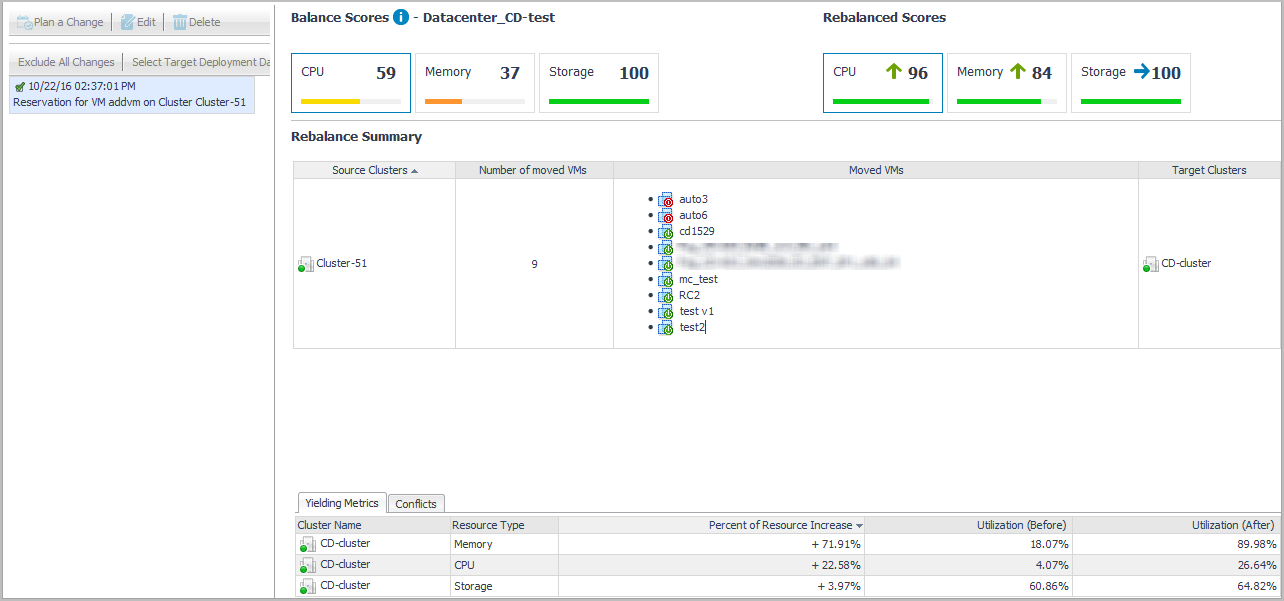The width and height of the screenshot is (1284, 601).
Task: Select the Balance Scores Memory tile
Action: [475, 82]
